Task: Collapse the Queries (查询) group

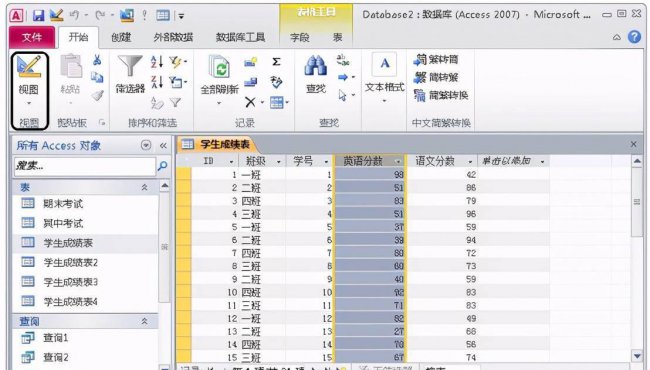Action: tap(144, 321)
